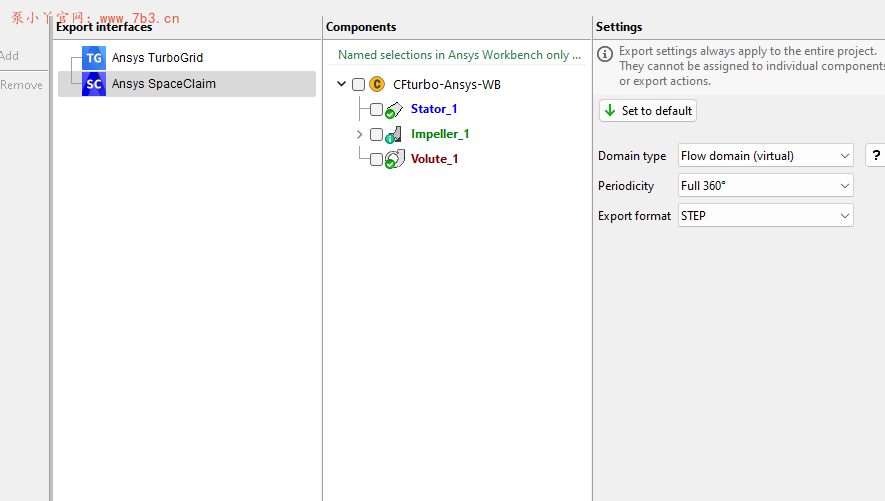This screenshot has height=501, width=885.
Task: Tick the CFturbo-Ansys-WB checkbox
Action: coord(358,85)
